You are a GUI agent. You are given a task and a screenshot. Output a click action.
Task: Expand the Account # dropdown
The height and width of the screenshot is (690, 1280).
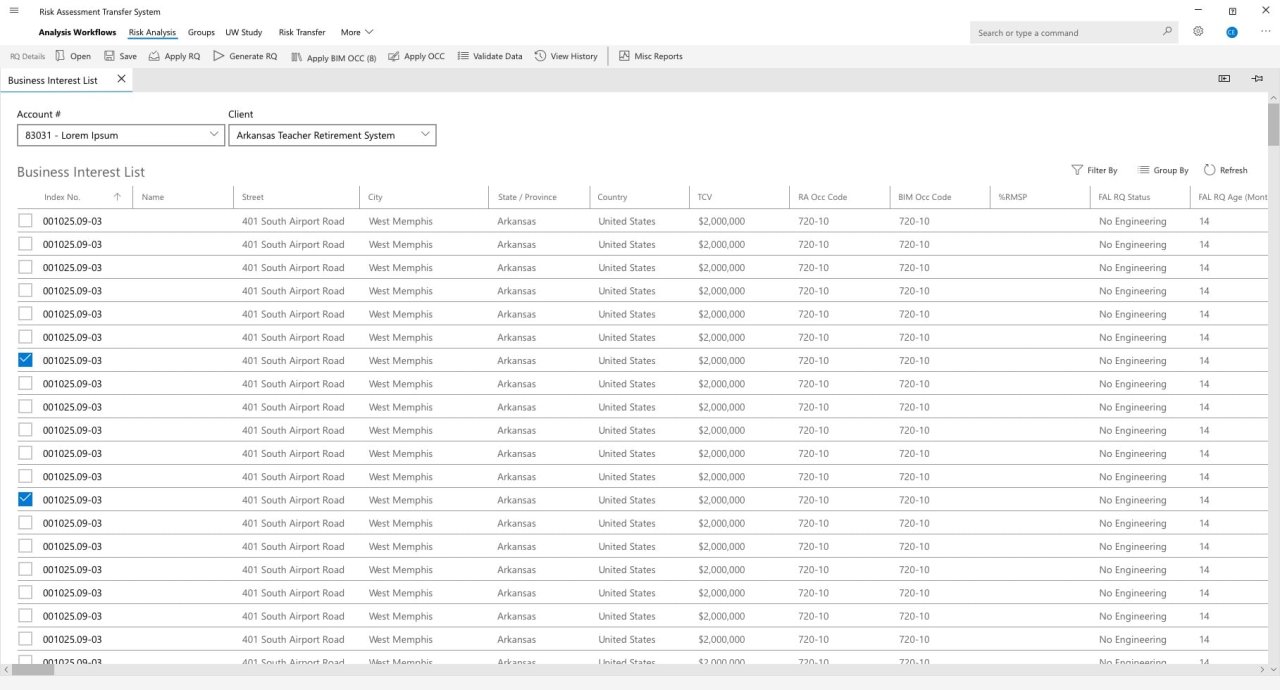[214, 134]
